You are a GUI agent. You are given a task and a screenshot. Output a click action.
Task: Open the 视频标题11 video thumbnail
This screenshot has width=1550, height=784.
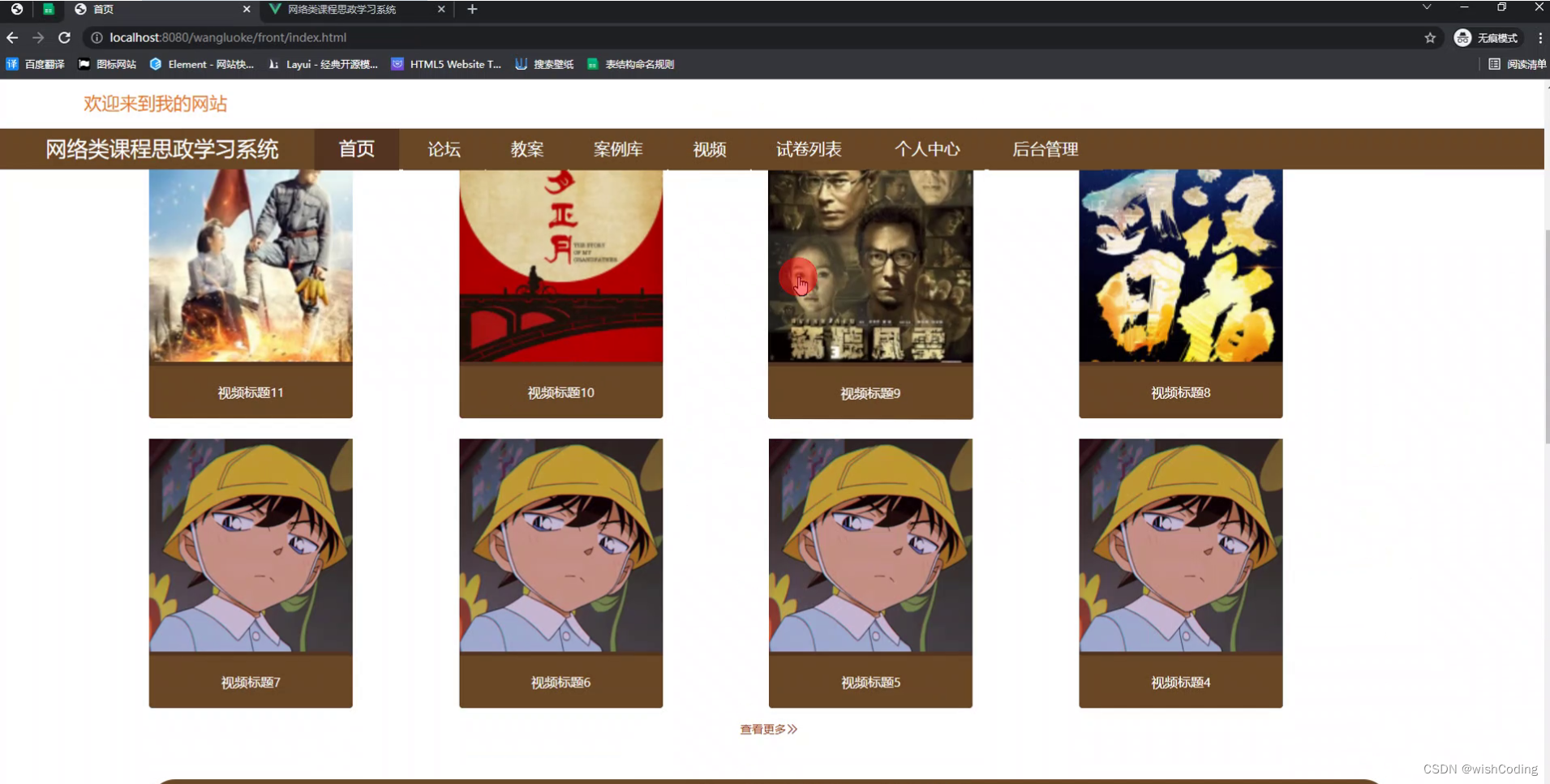(x=251, y=266)
